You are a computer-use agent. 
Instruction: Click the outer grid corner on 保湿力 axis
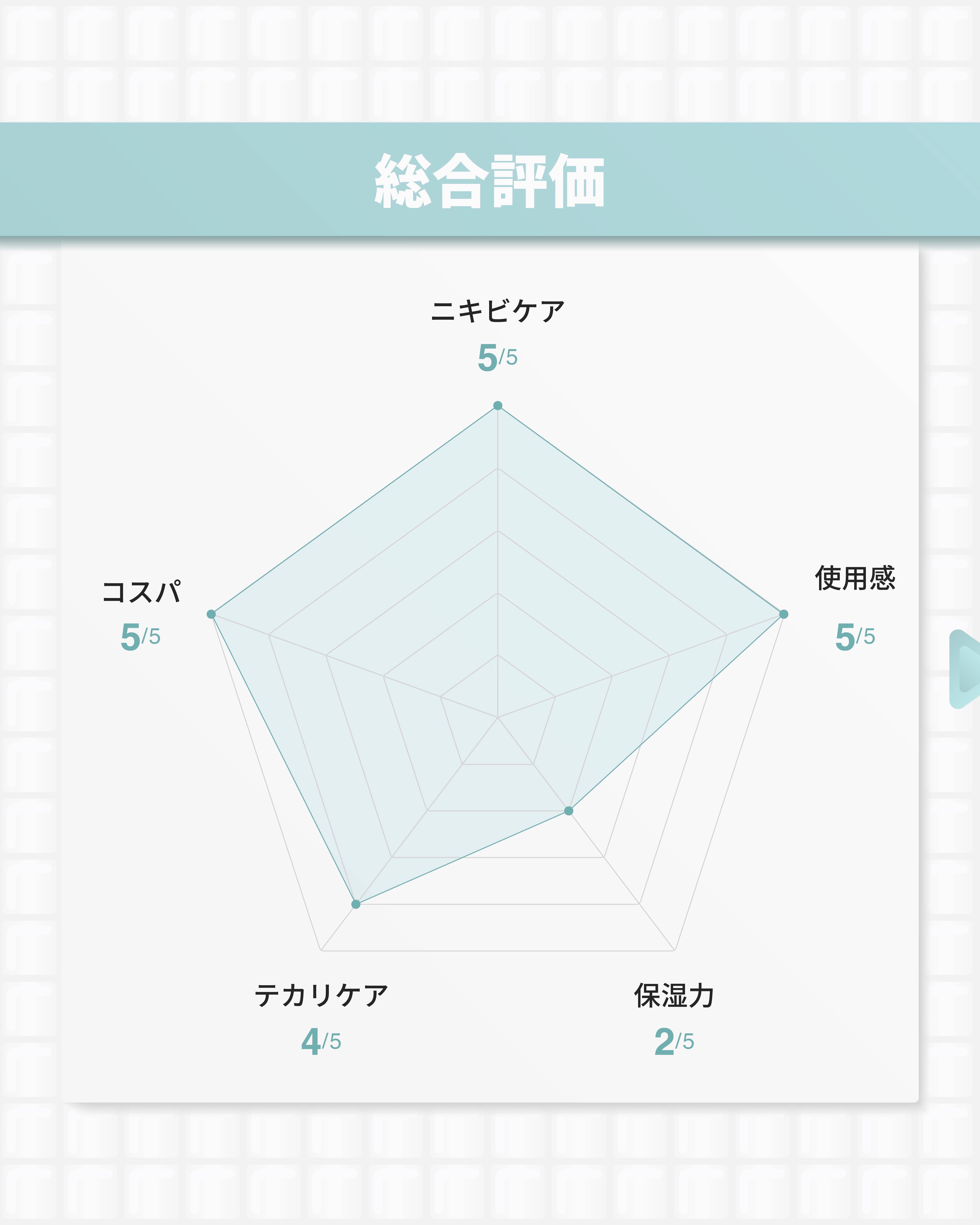674,950
